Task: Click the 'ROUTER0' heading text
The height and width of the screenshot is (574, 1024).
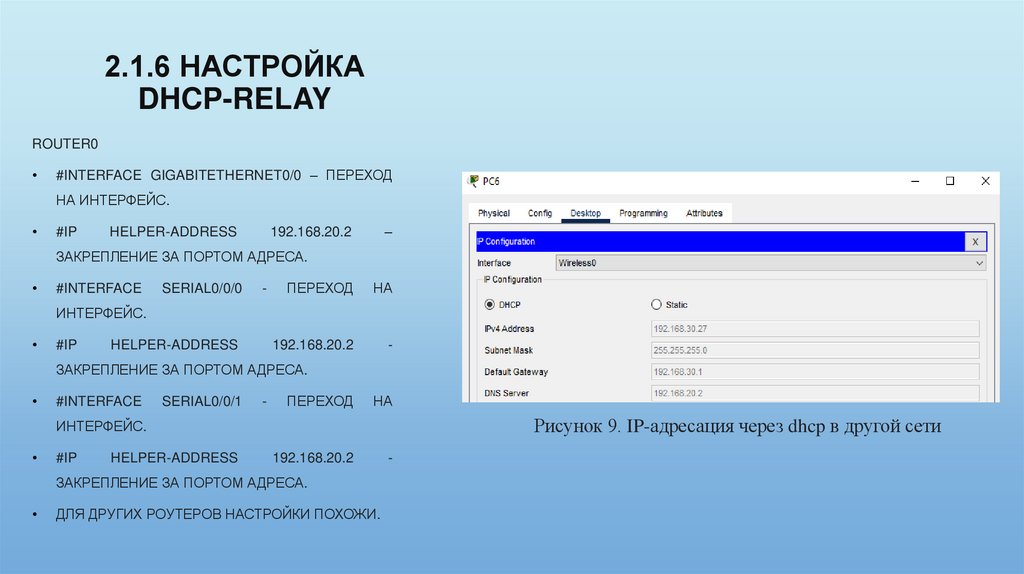Action: click(65, 144)
